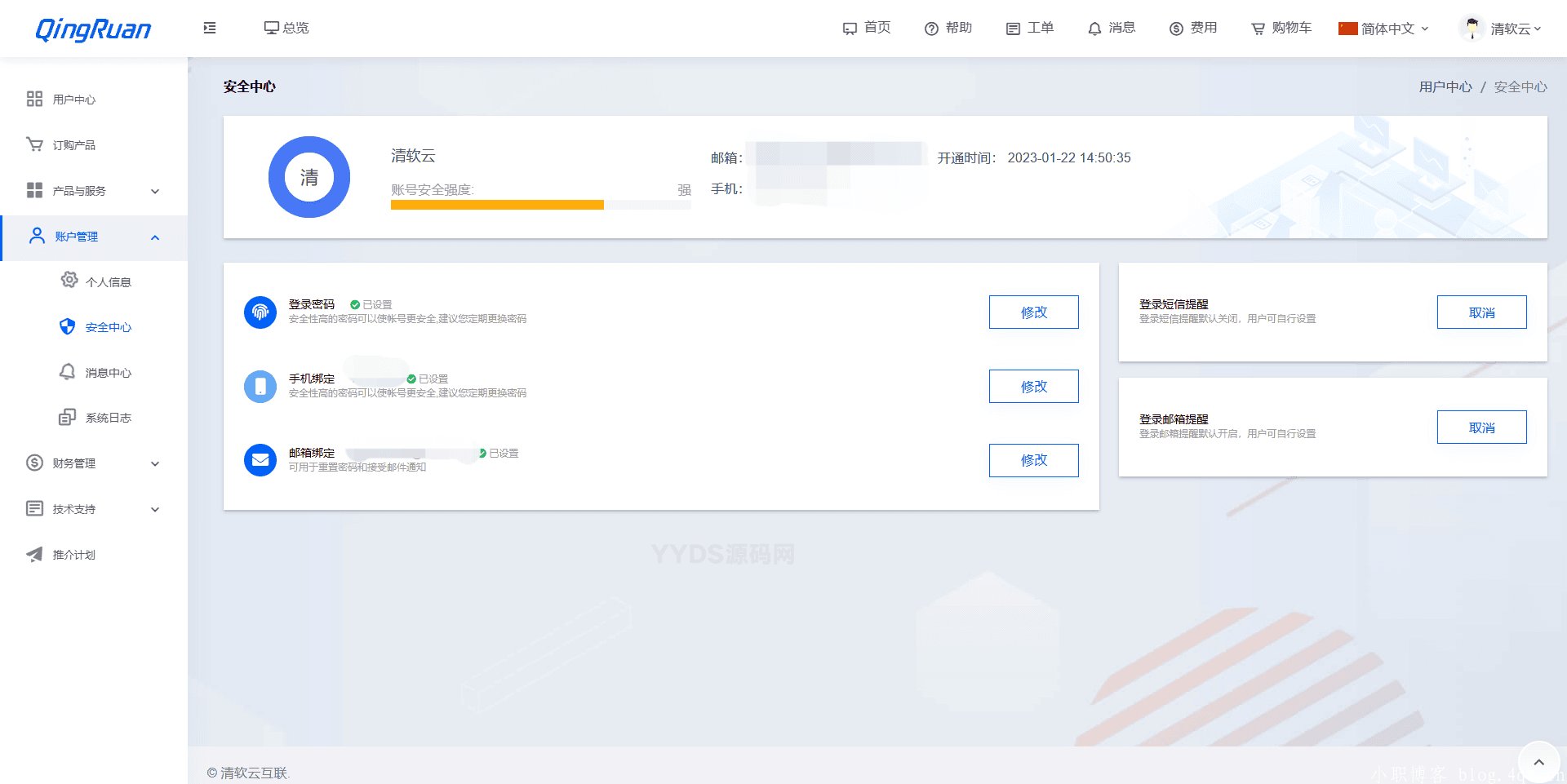Expand the 财务管理 chevron
Viewport: 1567px width, 784px height.
pyautogui.click(x=155, y=463)
